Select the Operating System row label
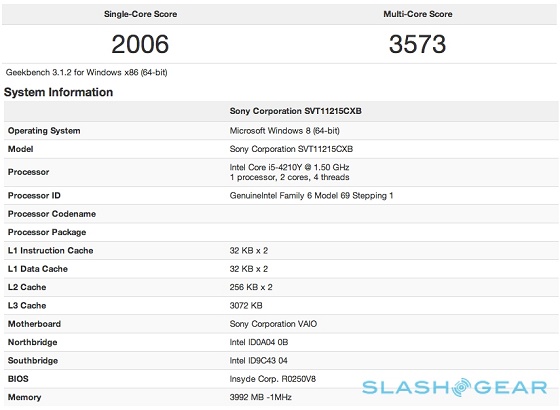 pyautogui.click(x=44, y=131)
